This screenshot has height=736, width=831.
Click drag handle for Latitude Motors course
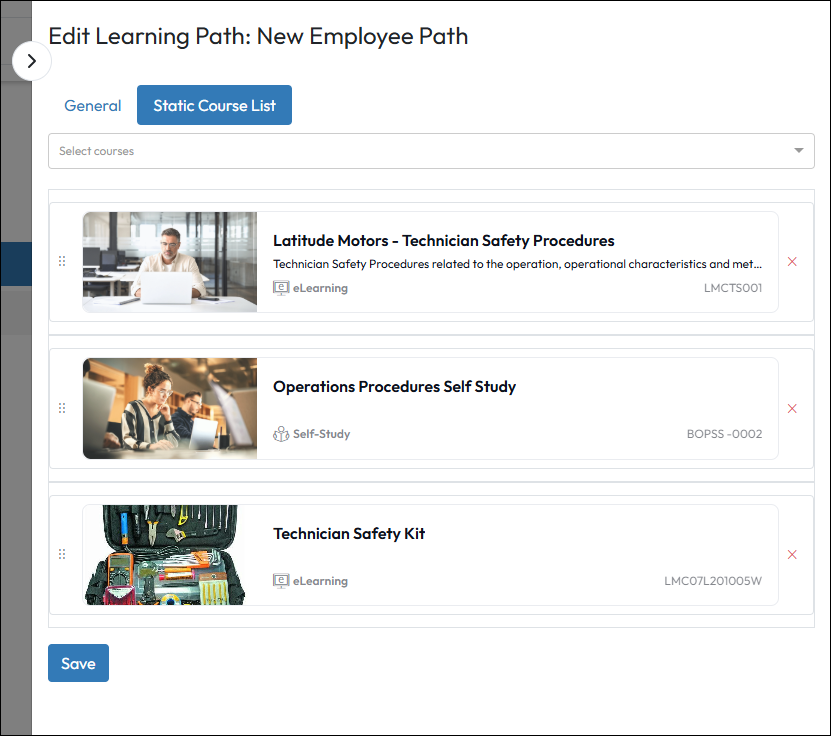(62, 262)
